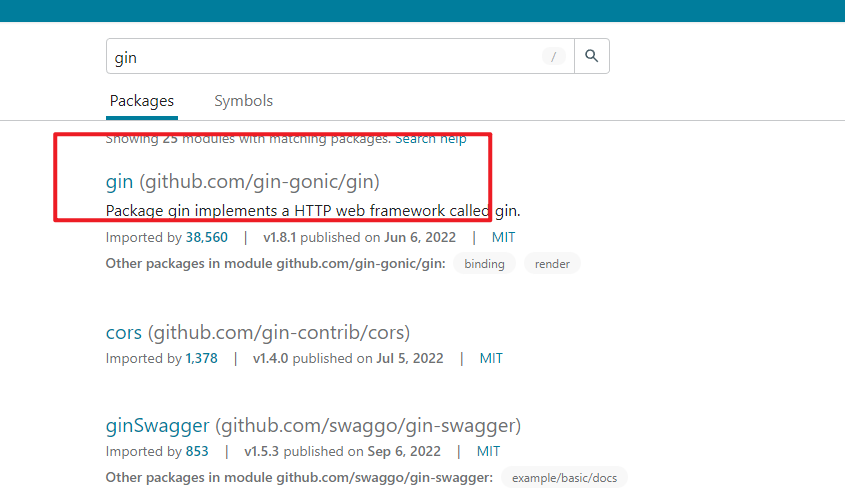Click 'Other packages in module github.com/swaggo/gin-swagger' label

tap(299, 477)
